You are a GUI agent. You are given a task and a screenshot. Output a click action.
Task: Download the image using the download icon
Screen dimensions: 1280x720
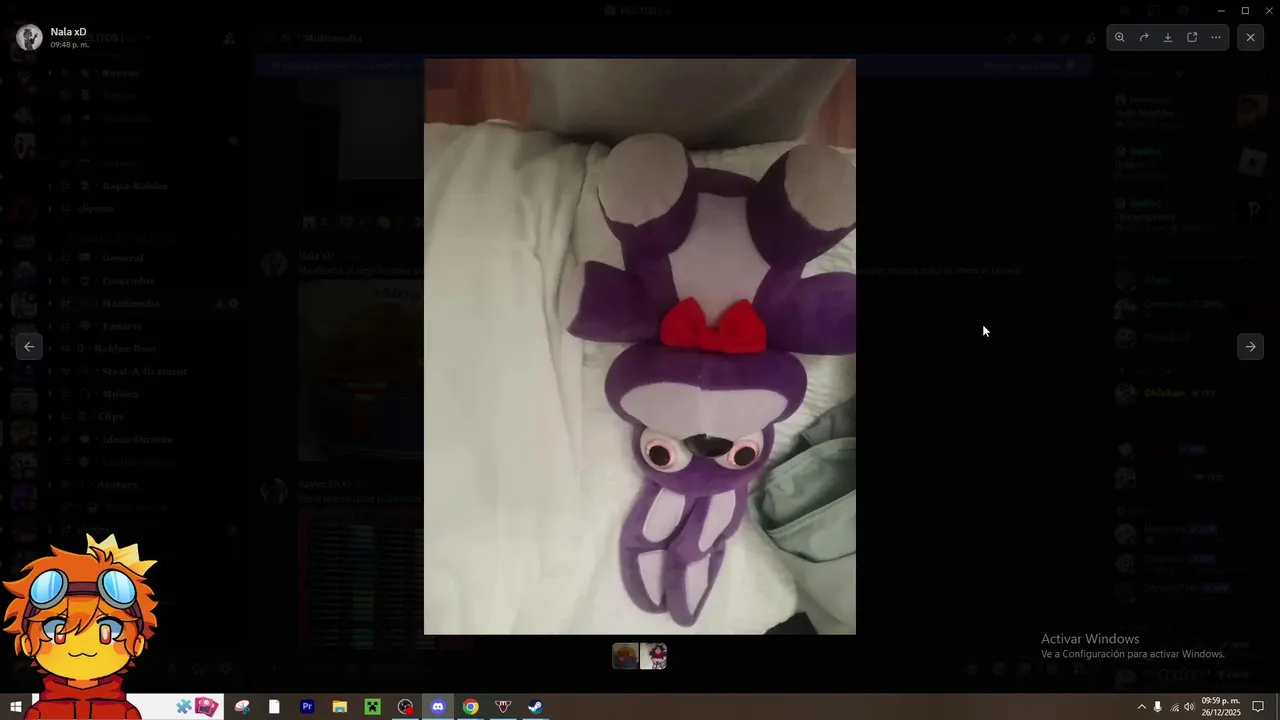1168,38
